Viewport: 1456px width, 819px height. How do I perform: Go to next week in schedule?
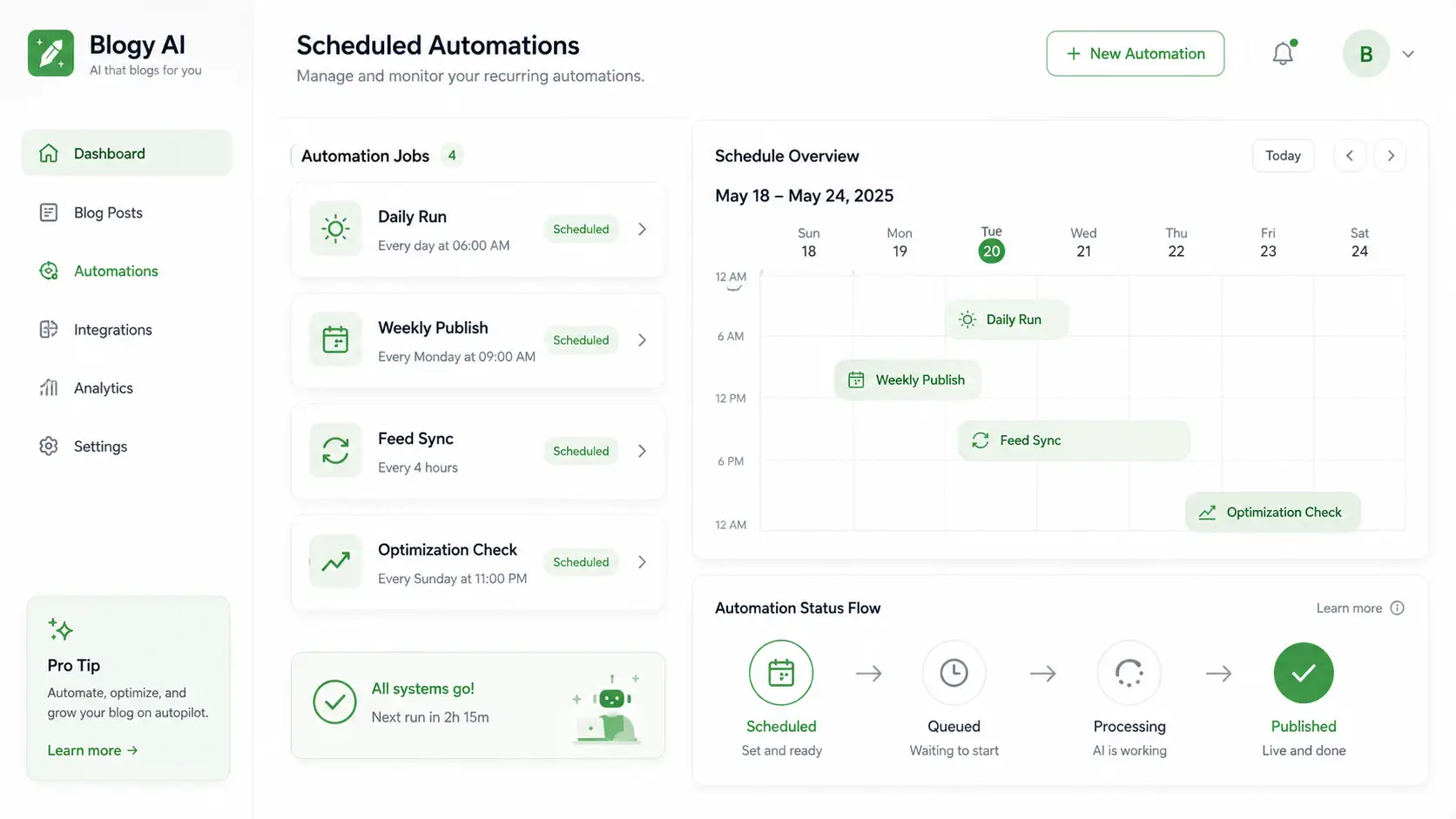pyautogui.click(x=1391, y=156)
